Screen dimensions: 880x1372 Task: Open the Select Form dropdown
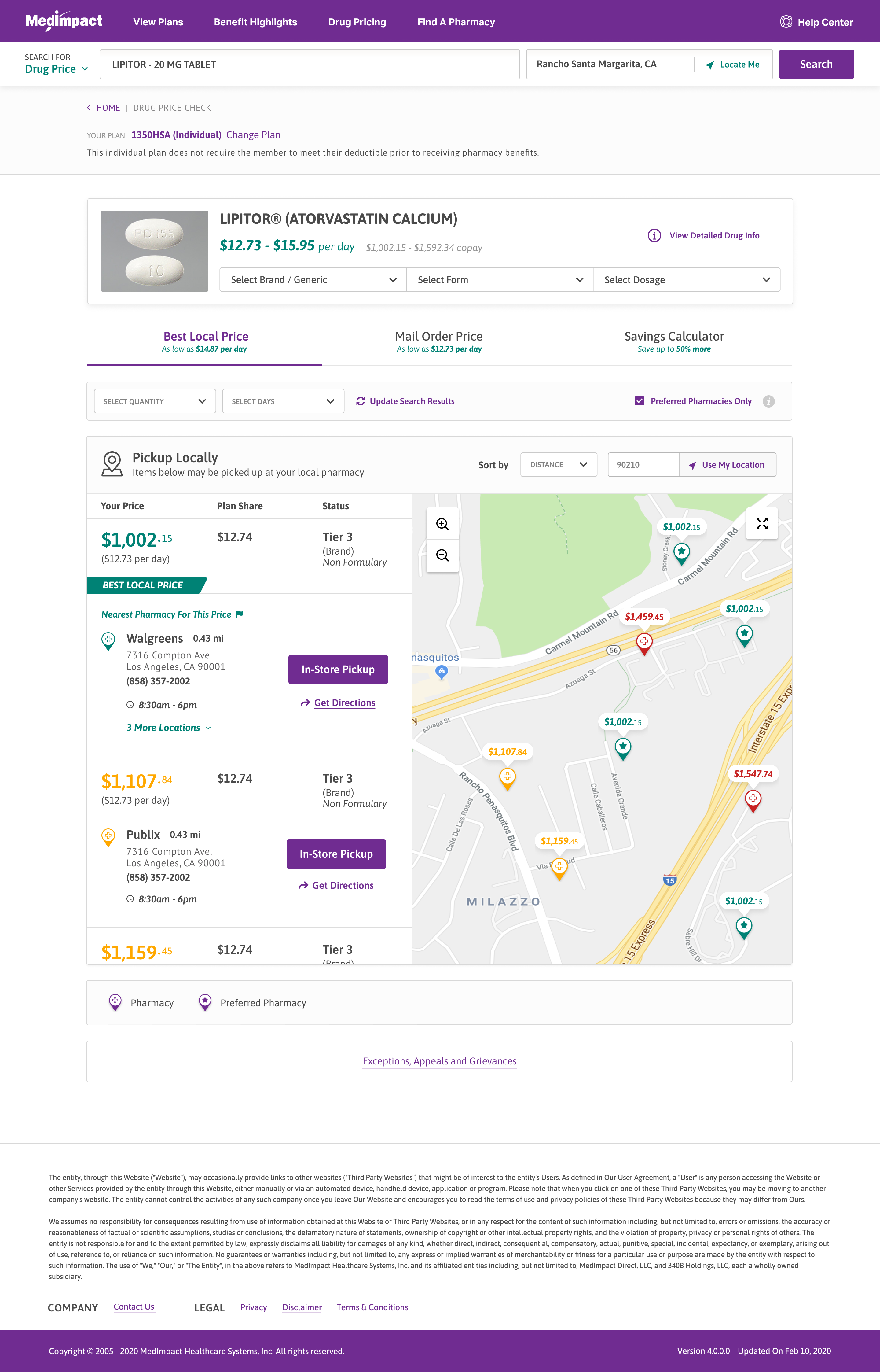[500, 279]
